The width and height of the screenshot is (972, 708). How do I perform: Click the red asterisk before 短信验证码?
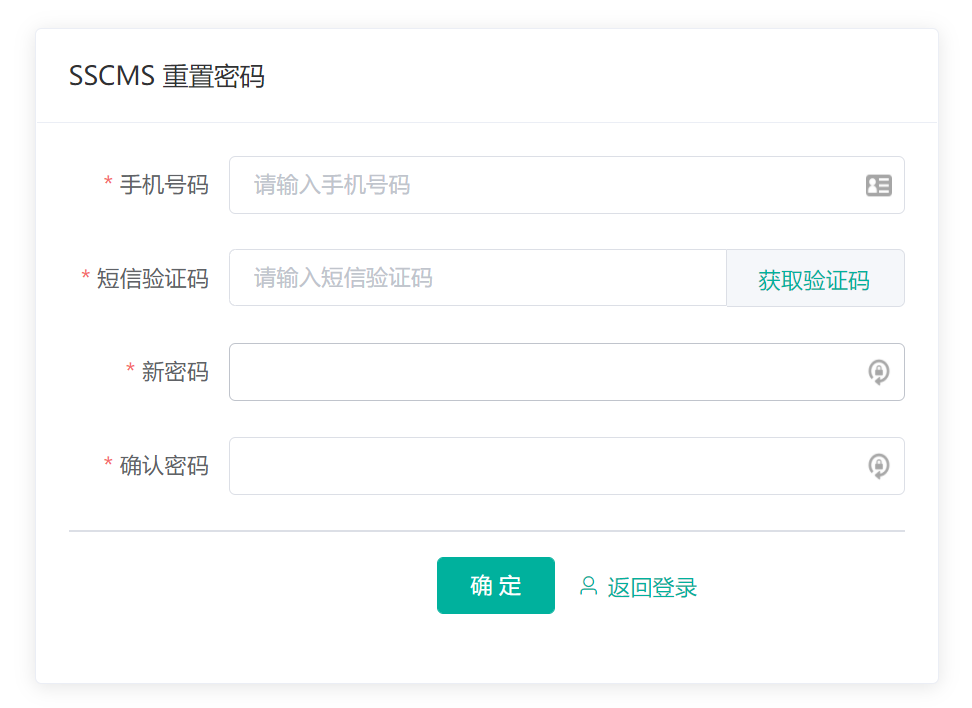pyautogui.click(x=86, y=277)
